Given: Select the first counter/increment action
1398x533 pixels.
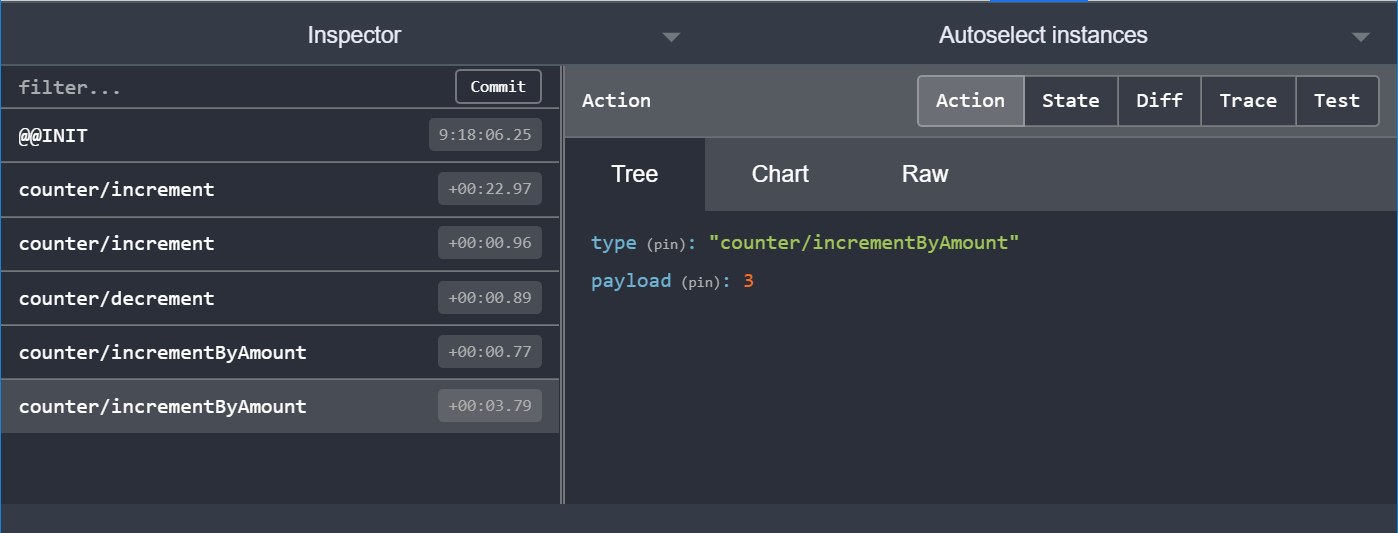Looking at the screenshot, I should [280, 189].
